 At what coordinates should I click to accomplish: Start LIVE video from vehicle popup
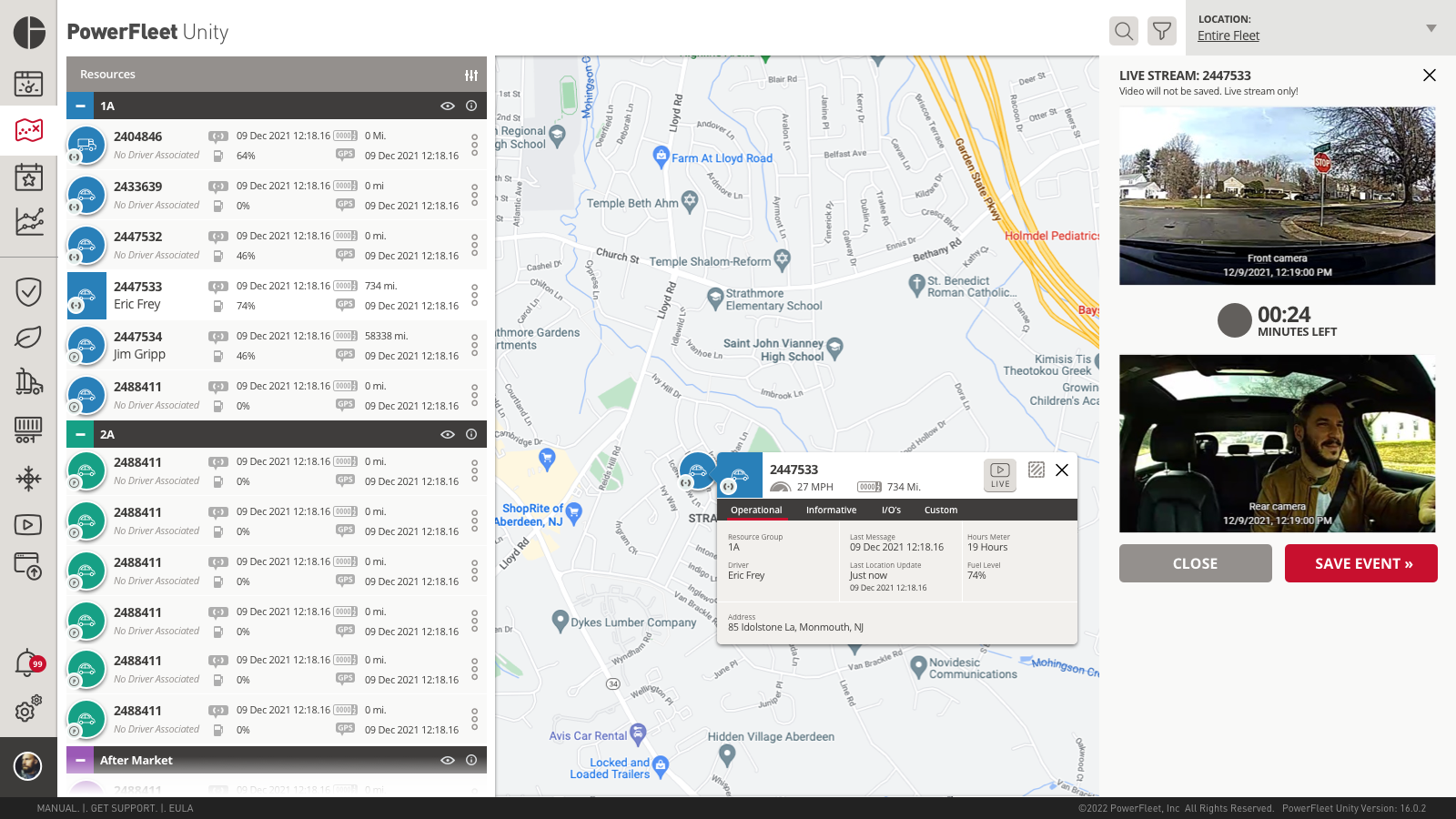pos(1000,475)
